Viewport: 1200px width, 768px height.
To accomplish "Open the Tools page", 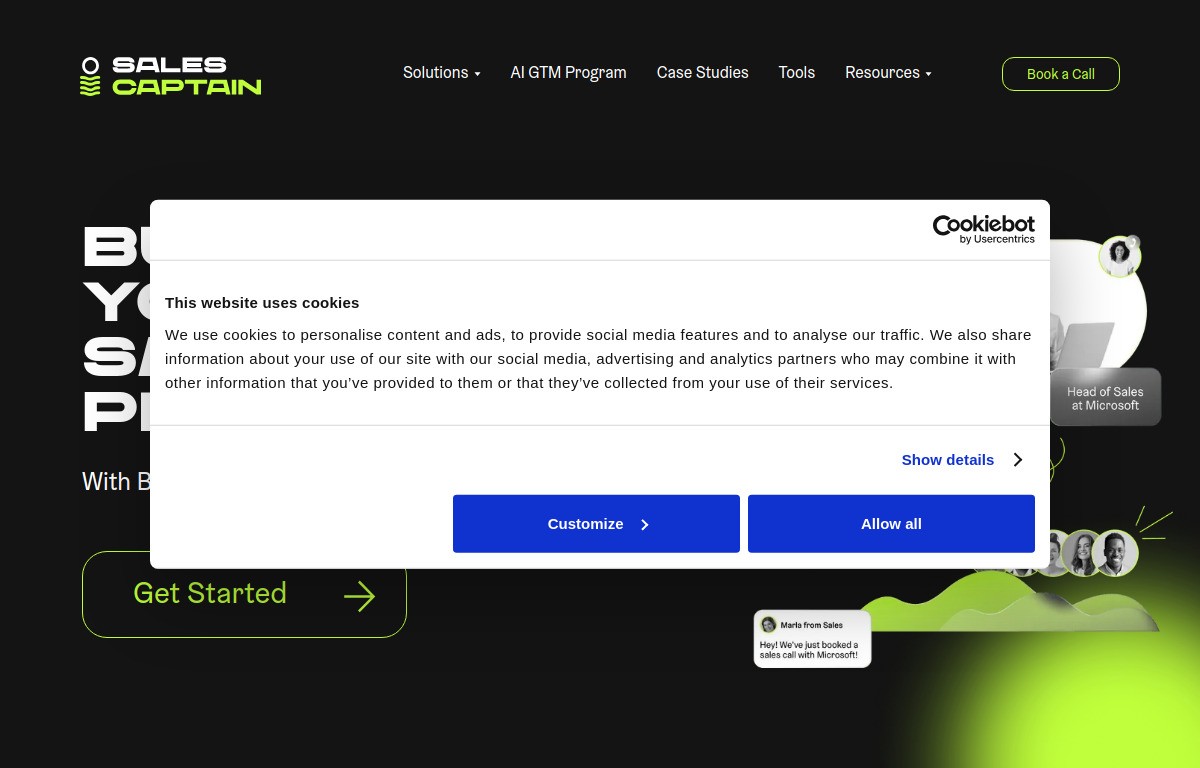I will [796, 73].
